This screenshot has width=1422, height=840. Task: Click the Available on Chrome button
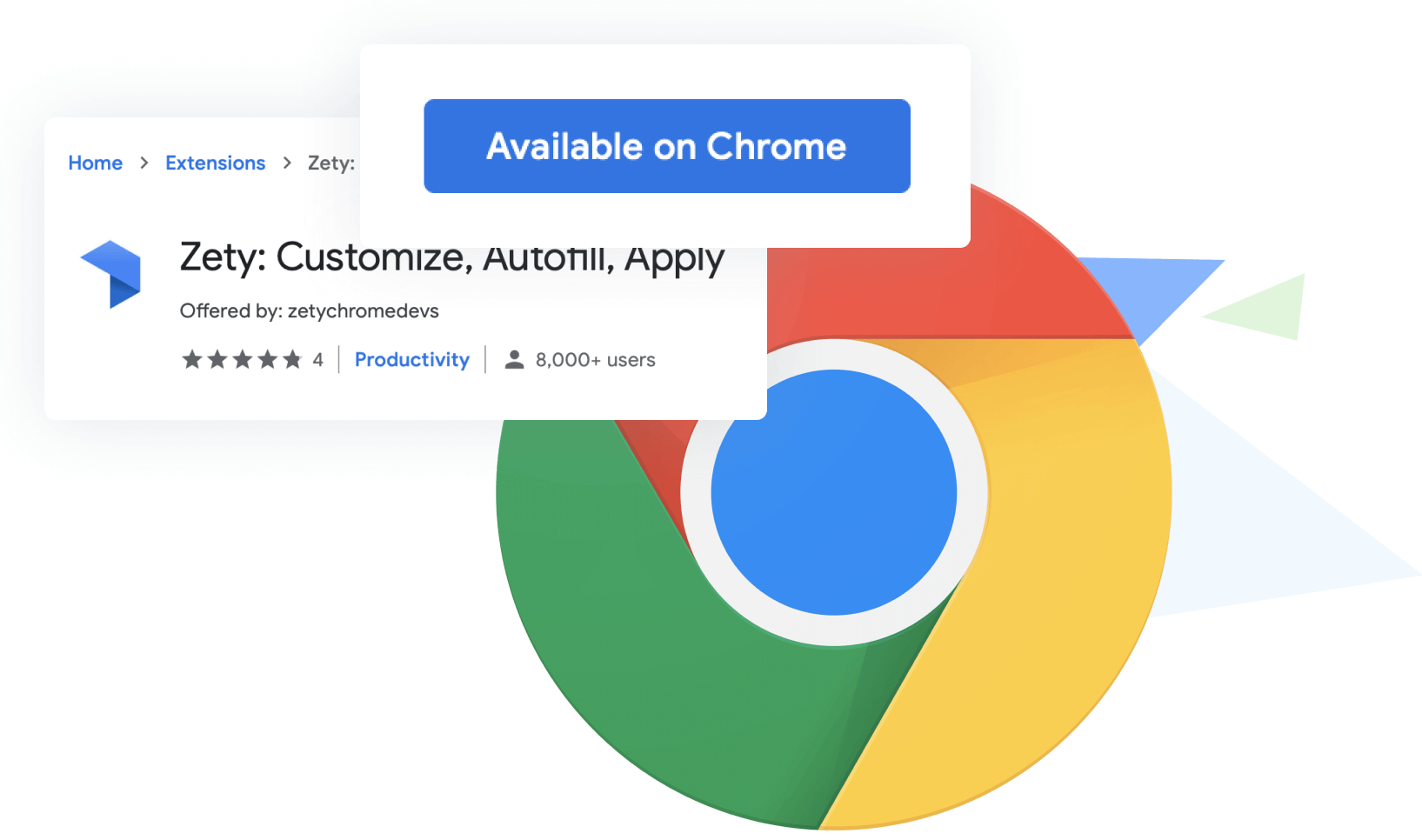pyautogui.click(x=667, y=146)
